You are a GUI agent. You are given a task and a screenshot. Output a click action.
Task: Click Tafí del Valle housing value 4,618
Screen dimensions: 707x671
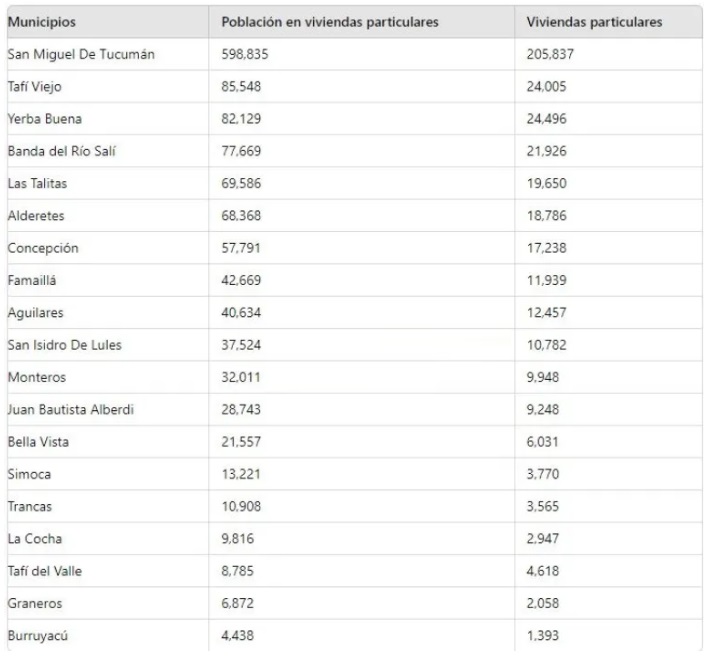click(x=544, y=571)
